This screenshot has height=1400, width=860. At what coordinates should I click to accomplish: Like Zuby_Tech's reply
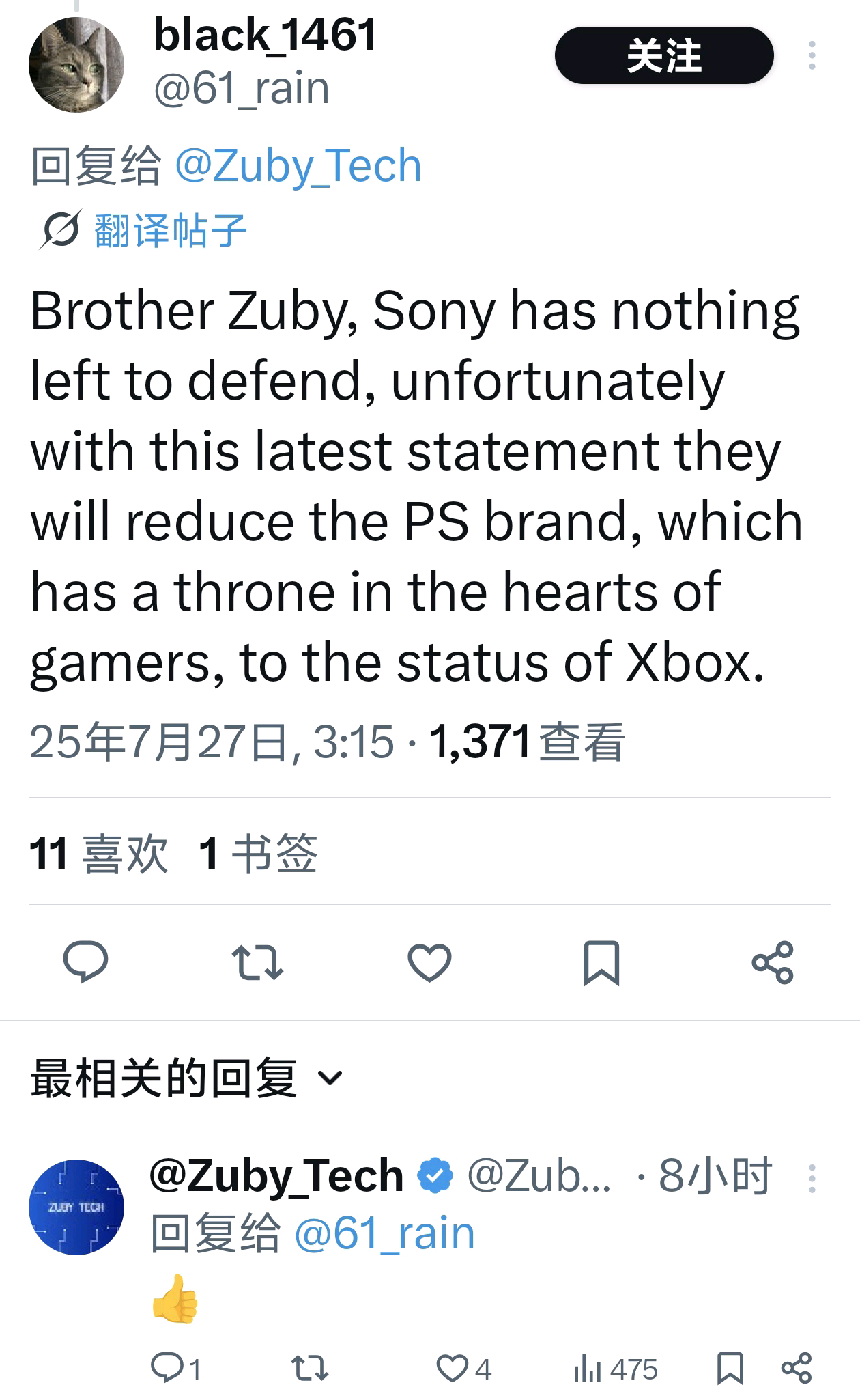point(452,1369)
